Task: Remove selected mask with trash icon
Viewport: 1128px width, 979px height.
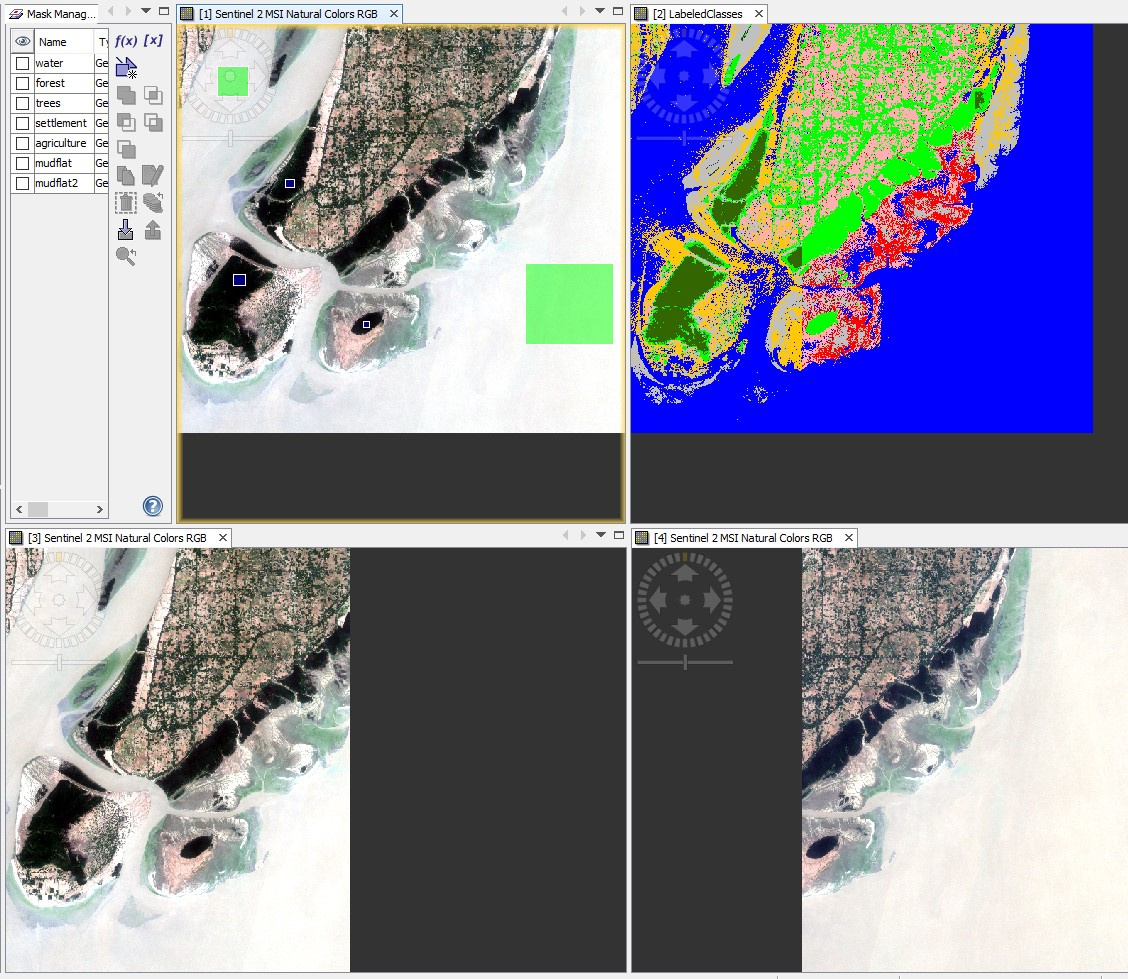Action: click(126, 203)
